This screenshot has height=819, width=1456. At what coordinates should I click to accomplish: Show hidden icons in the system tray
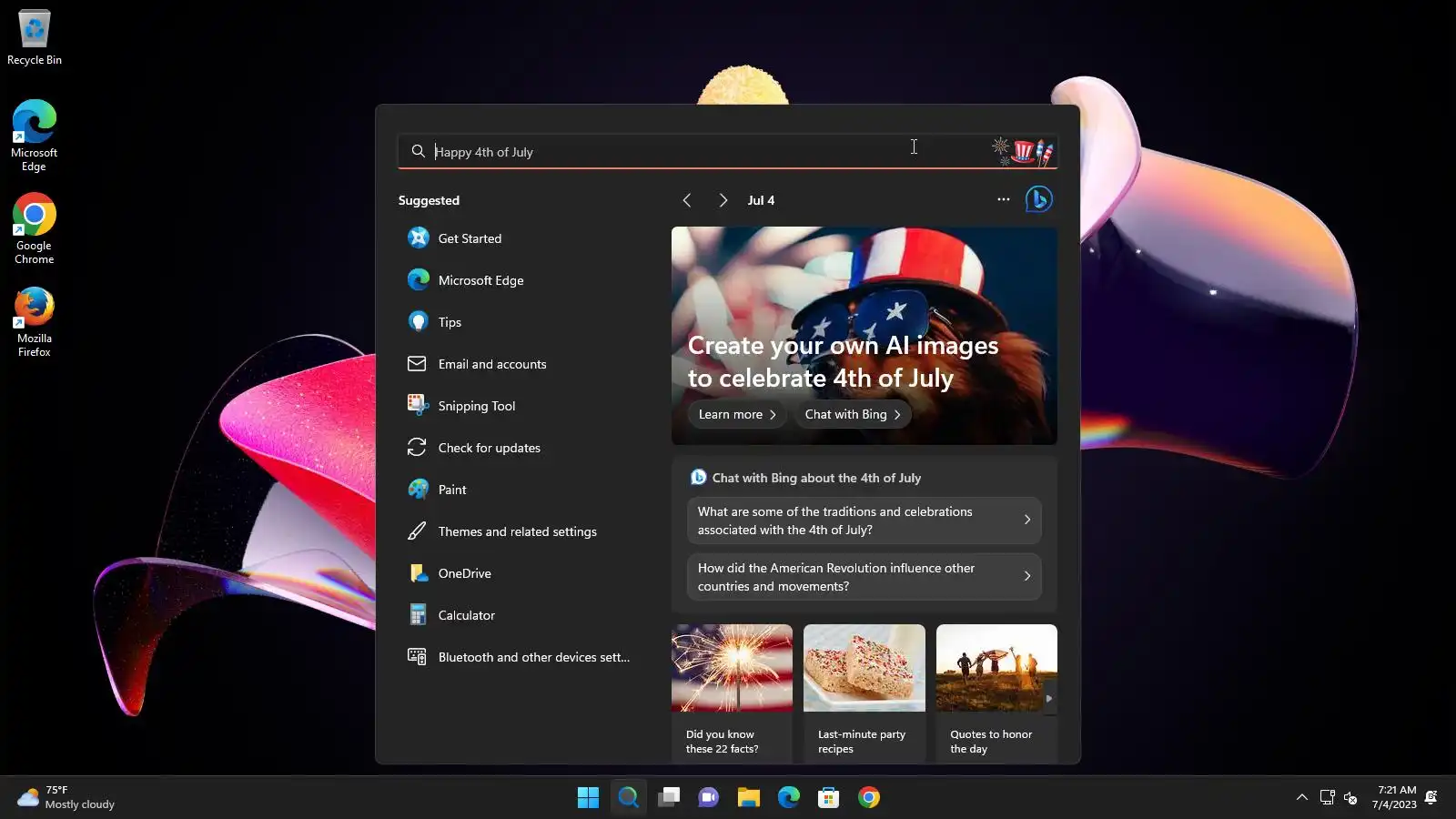coord(1302,798)
